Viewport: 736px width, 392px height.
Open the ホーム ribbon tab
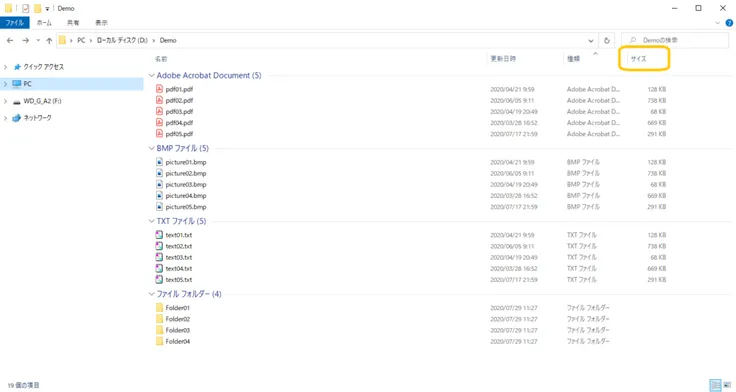pos(44,23)
